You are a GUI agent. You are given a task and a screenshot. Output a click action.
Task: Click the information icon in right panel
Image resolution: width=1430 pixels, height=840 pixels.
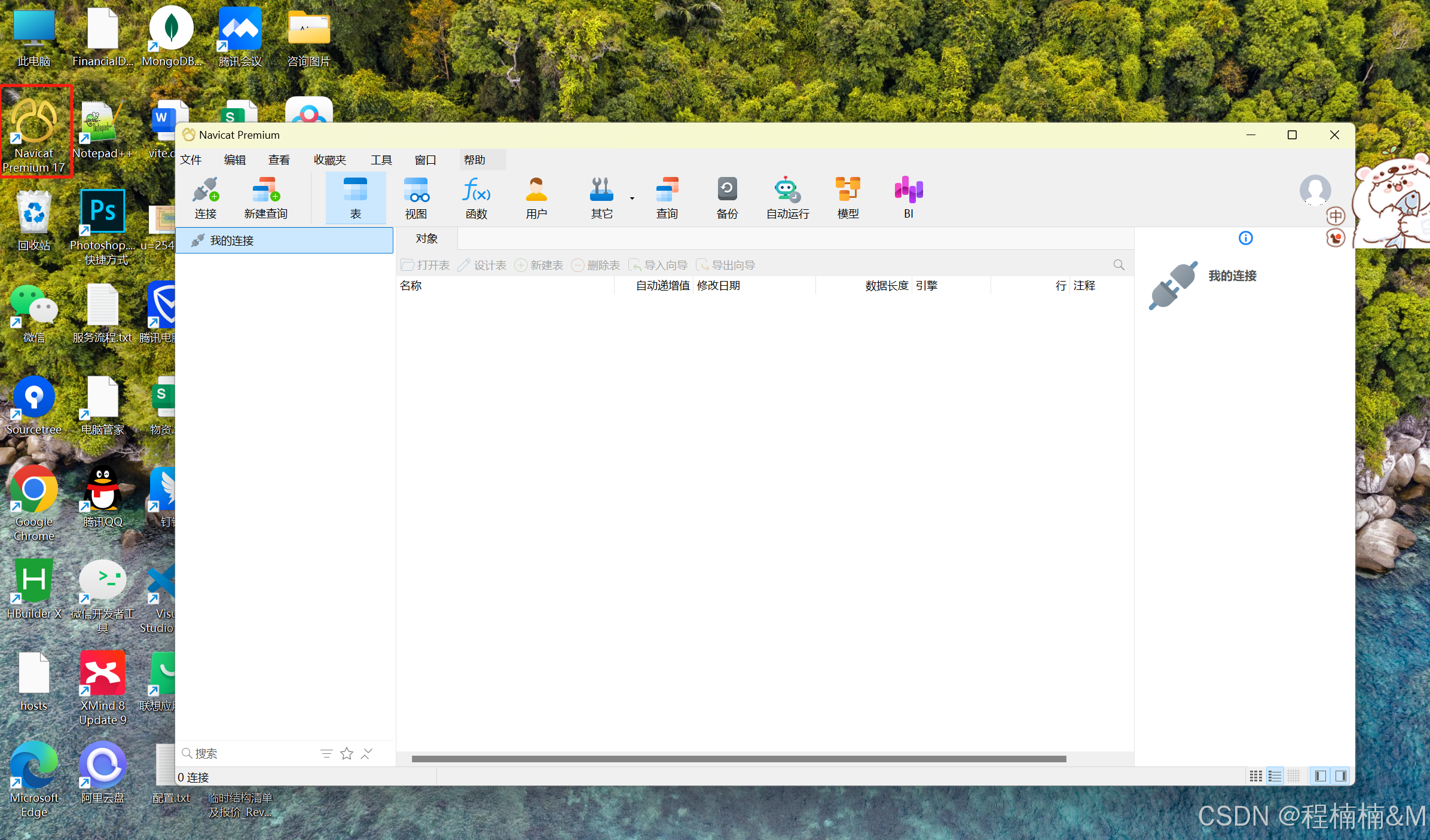(1246, 239)
